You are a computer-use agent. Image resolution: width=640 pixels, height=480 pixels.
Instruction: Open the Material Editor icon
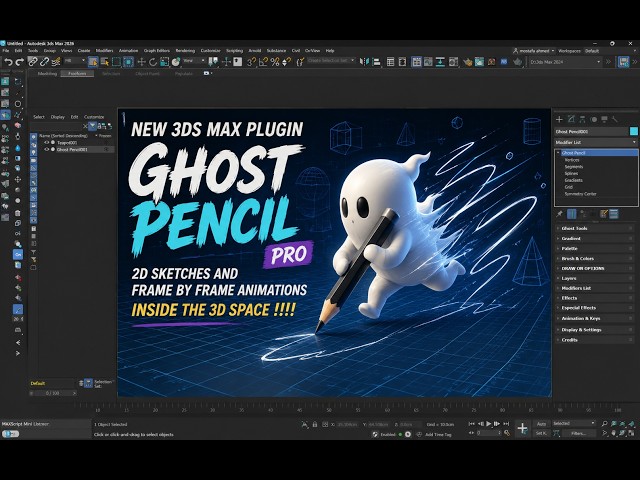(x=453, y=62)
